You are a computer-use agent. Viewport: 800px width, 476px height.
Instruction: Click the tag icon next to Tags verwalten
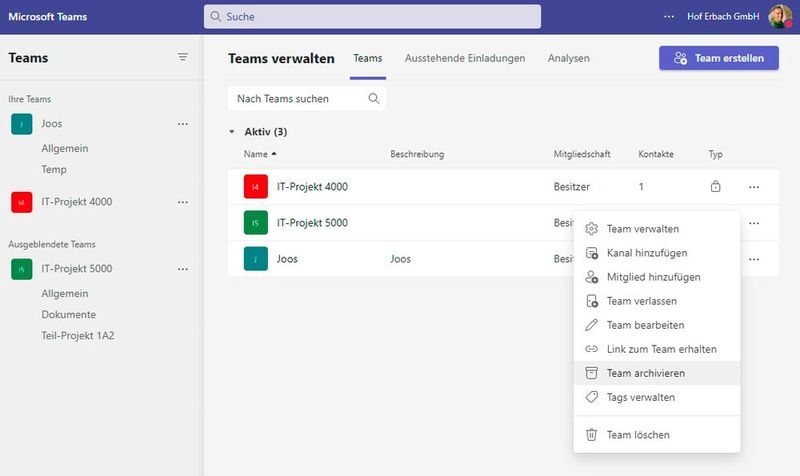[591, 397]
